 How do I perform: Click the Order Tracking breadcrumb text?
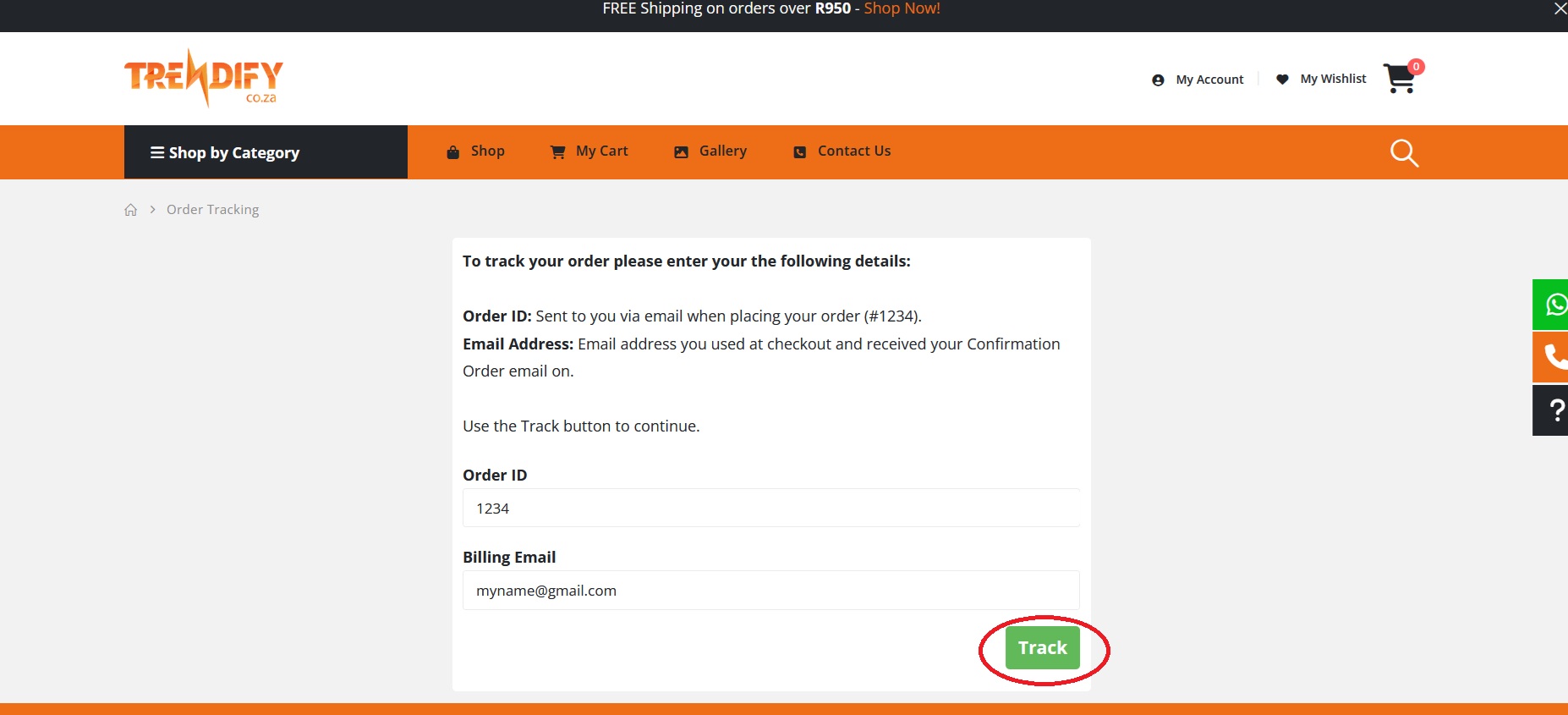pyautogui.click(x=213, y=210)
